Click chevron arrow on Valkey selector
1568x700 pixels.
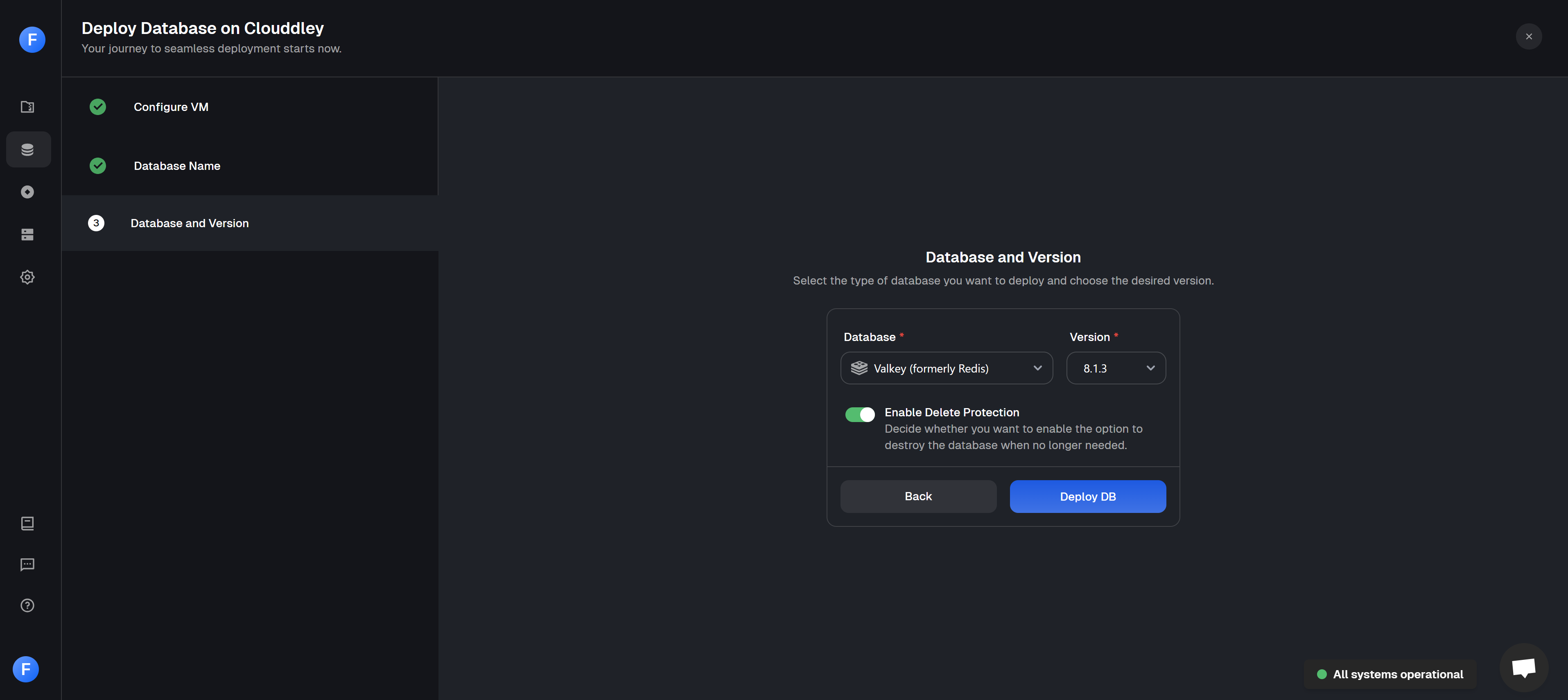tap(1037, 368)
